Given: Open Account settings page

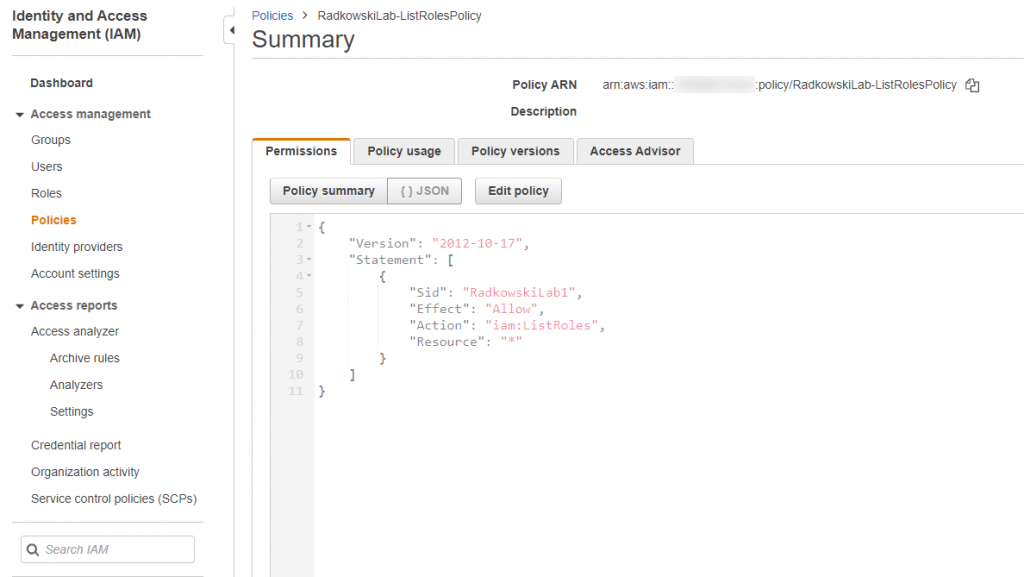Looking at the screenshot, I should [75, 273].
